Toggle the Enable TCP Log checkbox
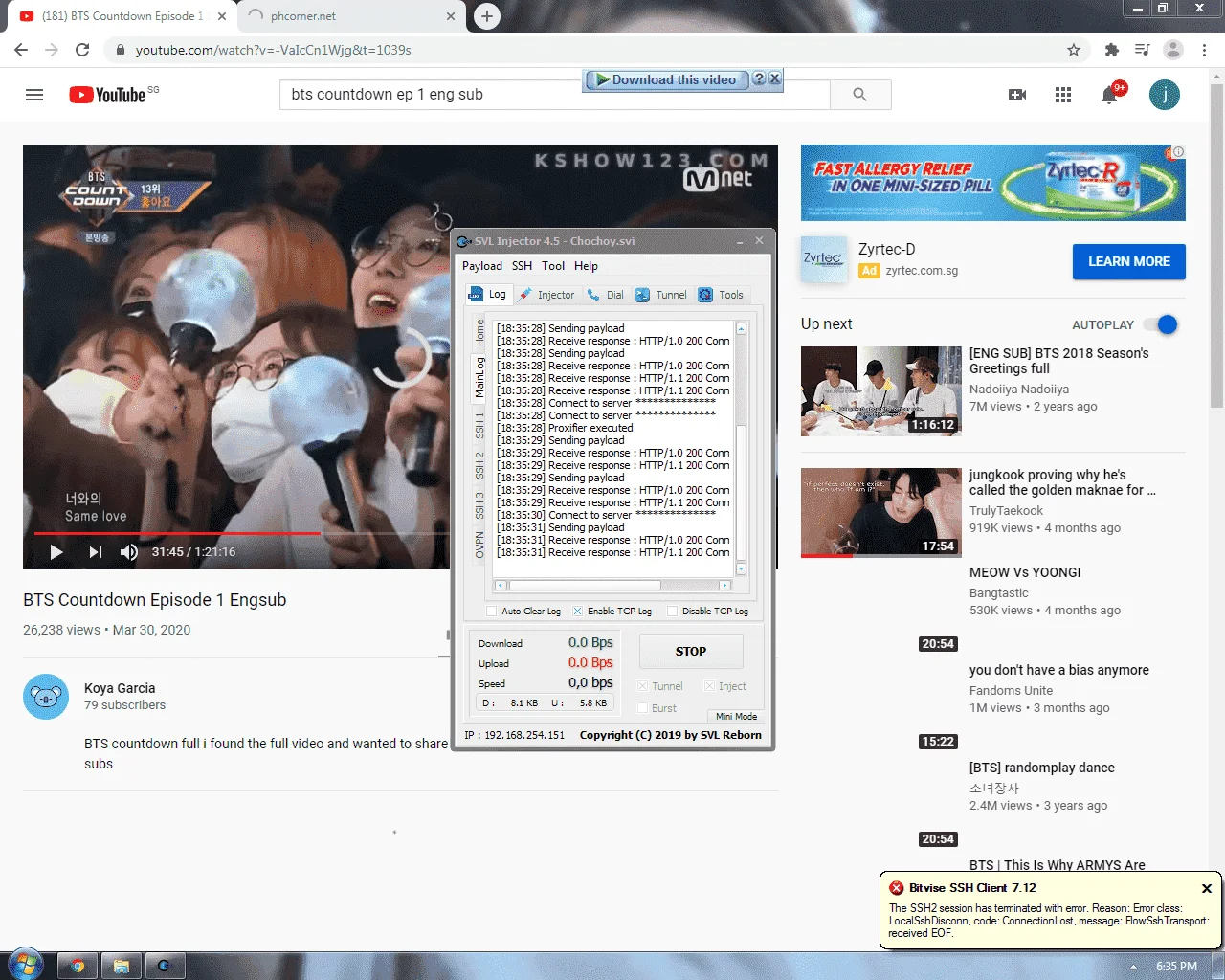The width and height of the screenshot is (1225, 980). coord(577,611)
